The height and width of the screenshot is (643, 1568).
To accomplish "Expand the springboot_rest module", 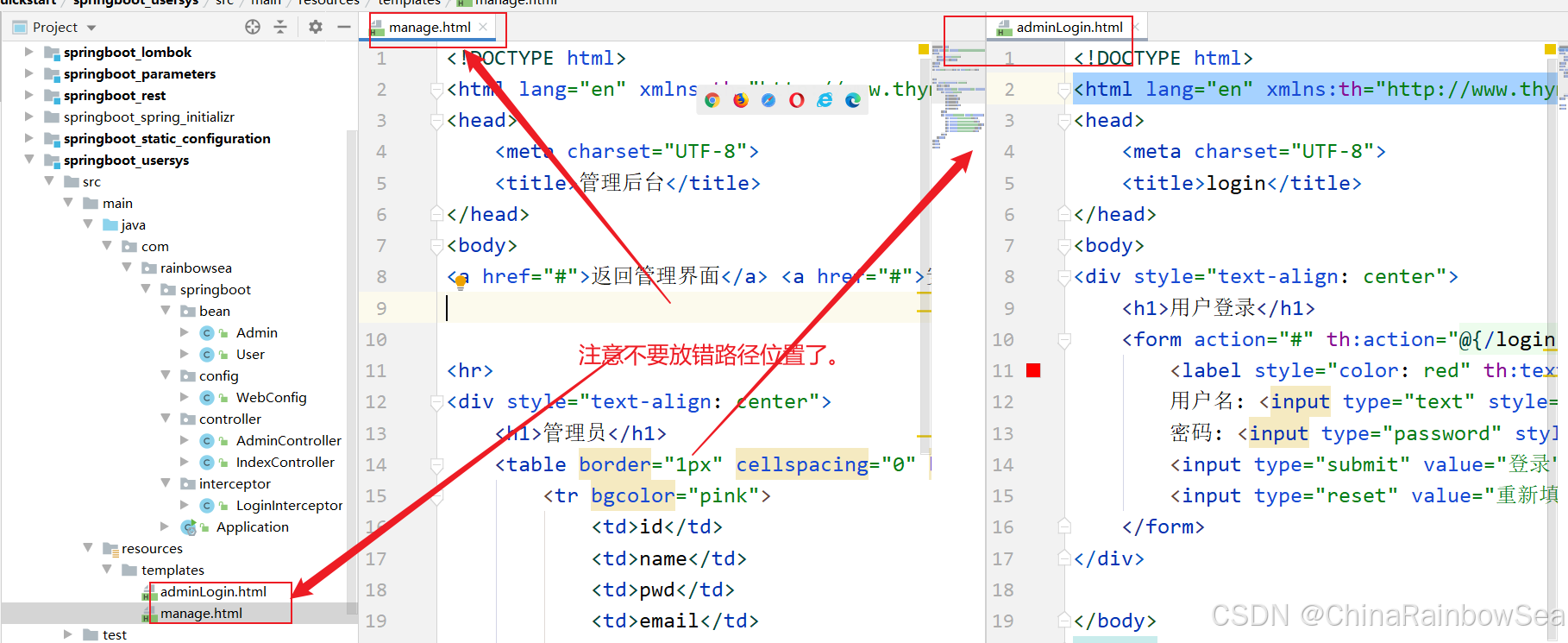I will (x=28, y=95).
